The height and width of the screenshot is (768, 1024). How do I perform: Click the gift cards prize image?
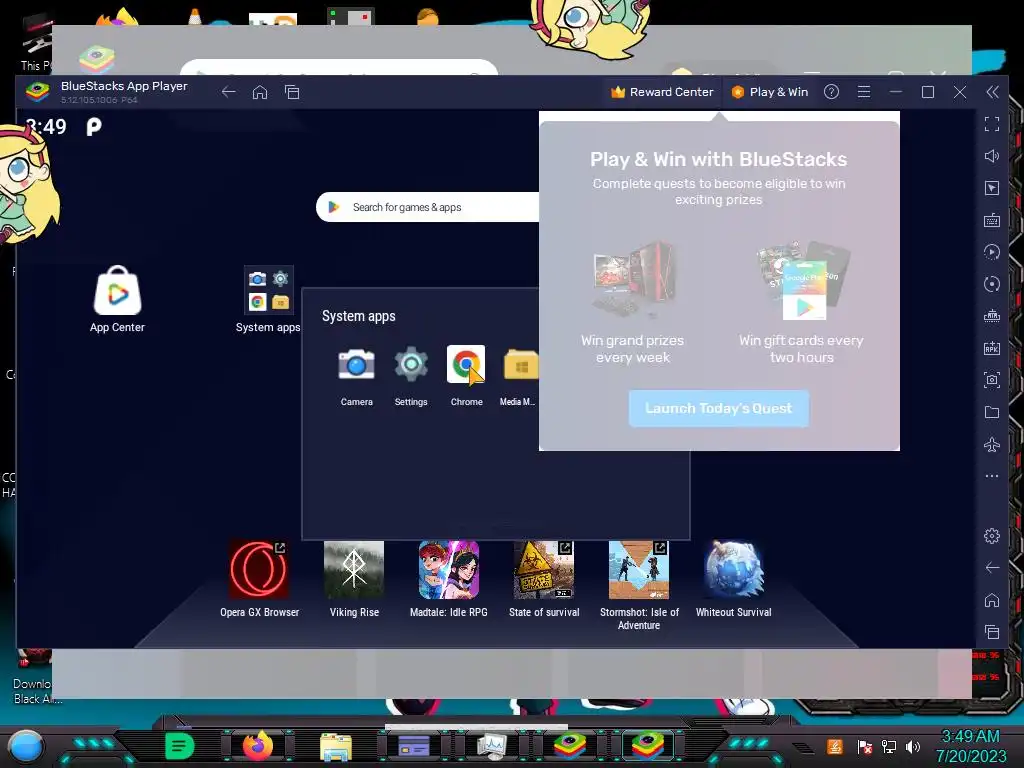(802, 280)
